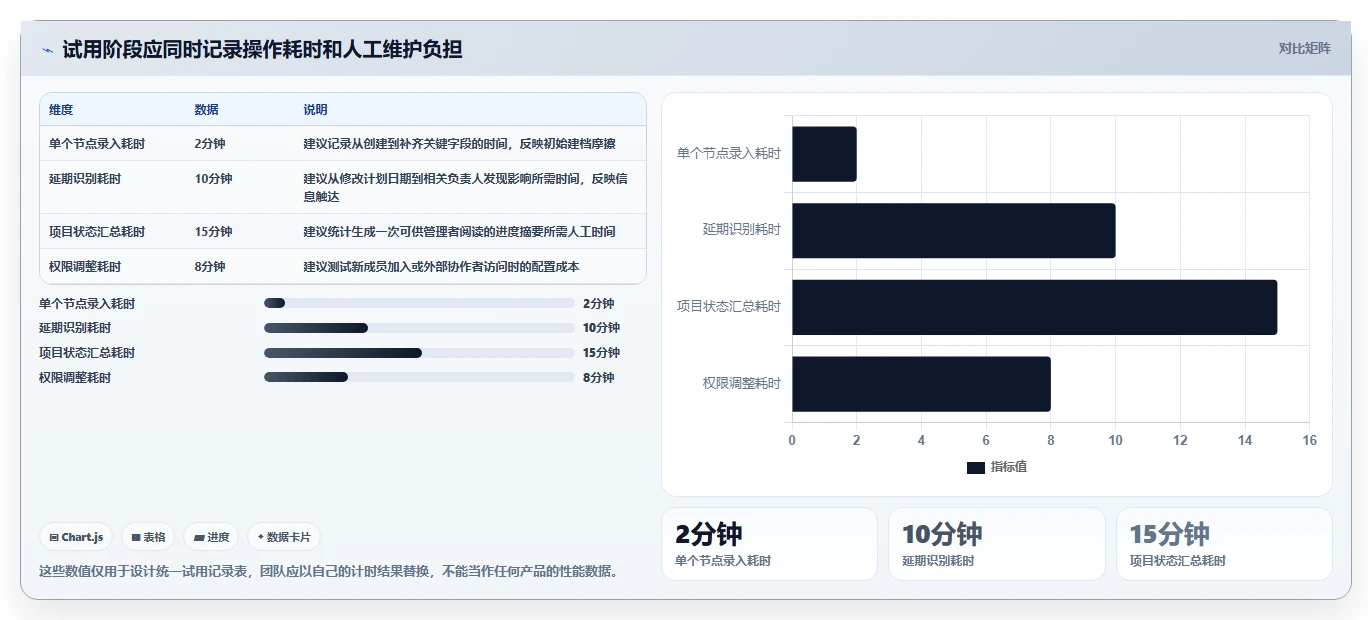
Task: Click the 15分钟 value after the progress bar
Action: (x=602, y=353)
